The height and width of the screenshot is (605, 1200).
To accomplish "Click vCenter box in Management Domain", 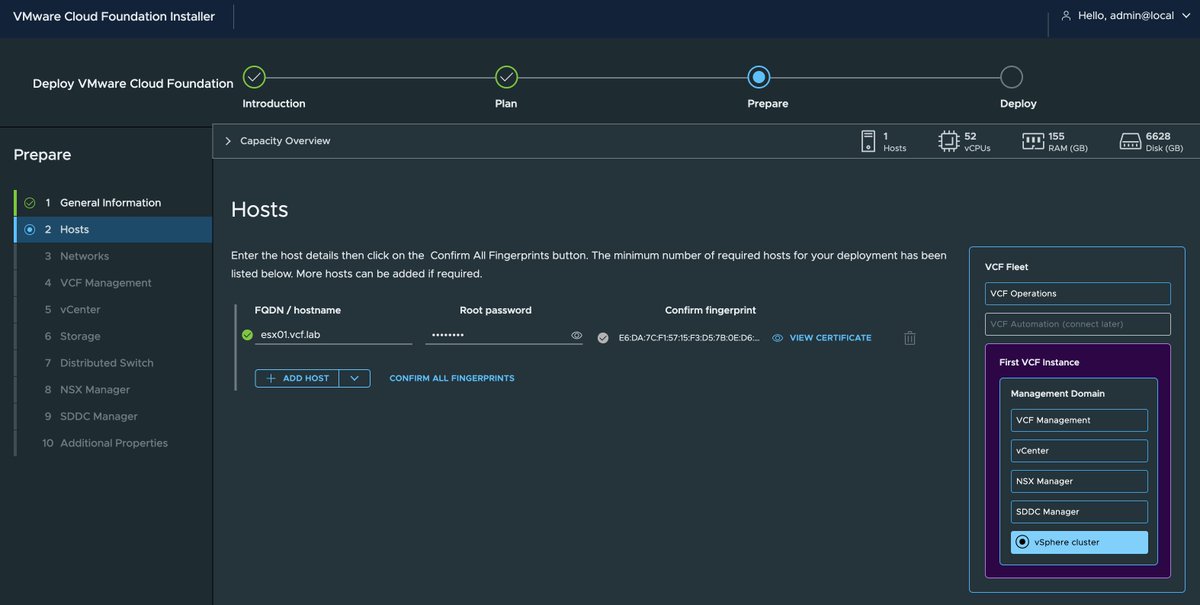I will (1079, 451).
